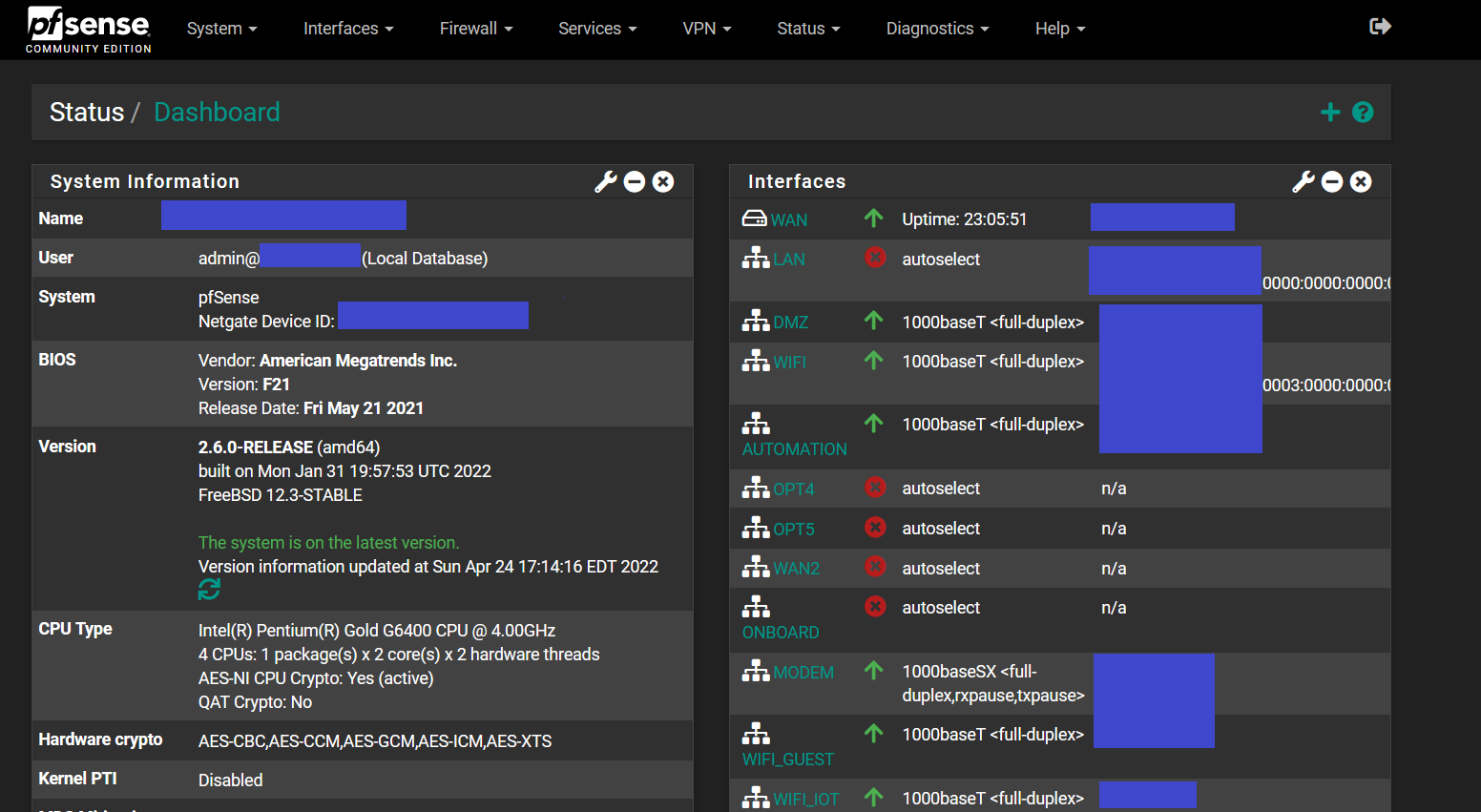Close the Interfaces widget
Viewport: 1481px width, 812px height.
click(x=1361, y=181)
